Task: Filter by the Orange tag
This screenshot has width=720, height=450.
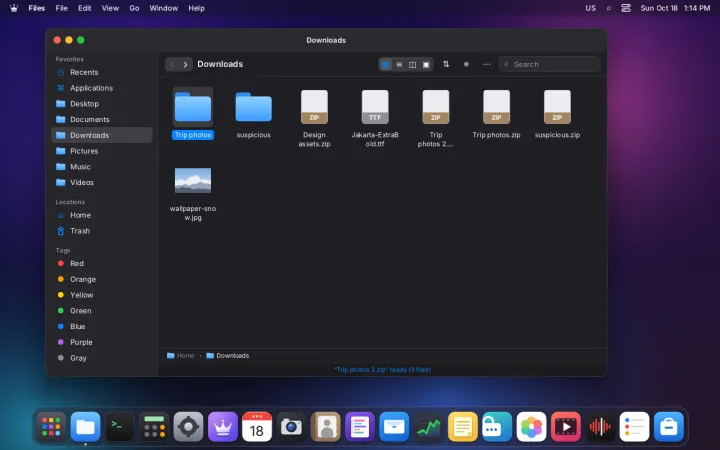Action: coord(101,279)
